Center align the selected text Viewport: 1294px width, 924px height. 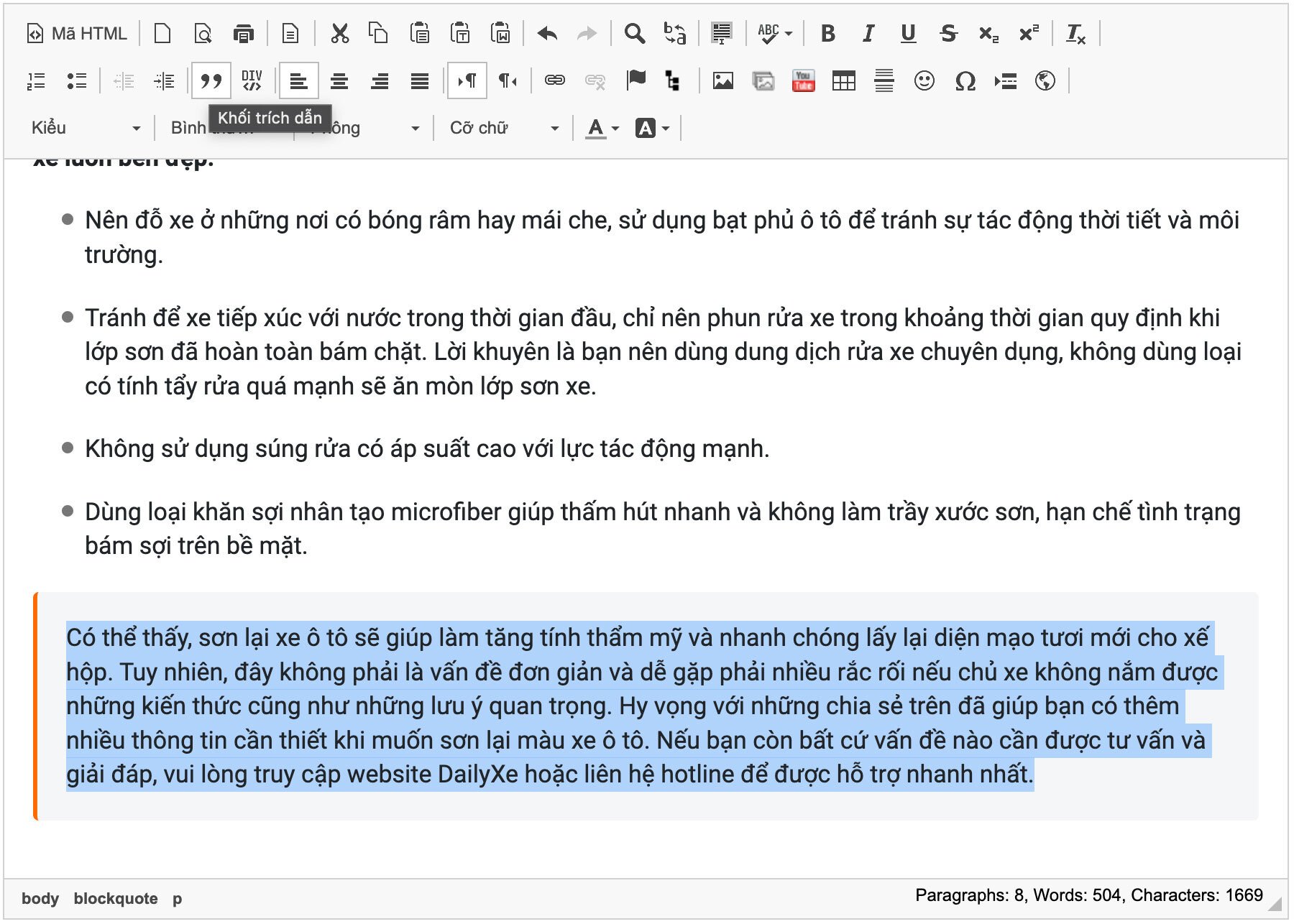click(339, 80)
